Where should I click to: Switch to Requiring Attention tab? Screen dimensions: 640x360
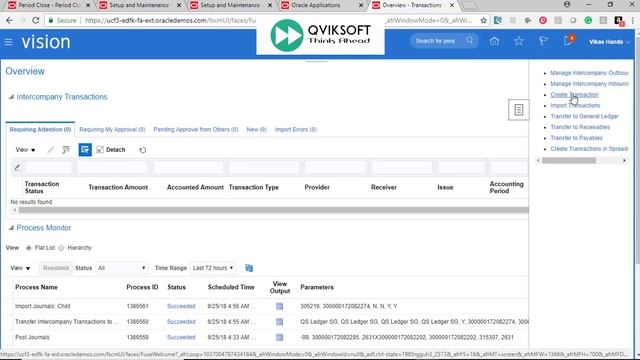40,129
